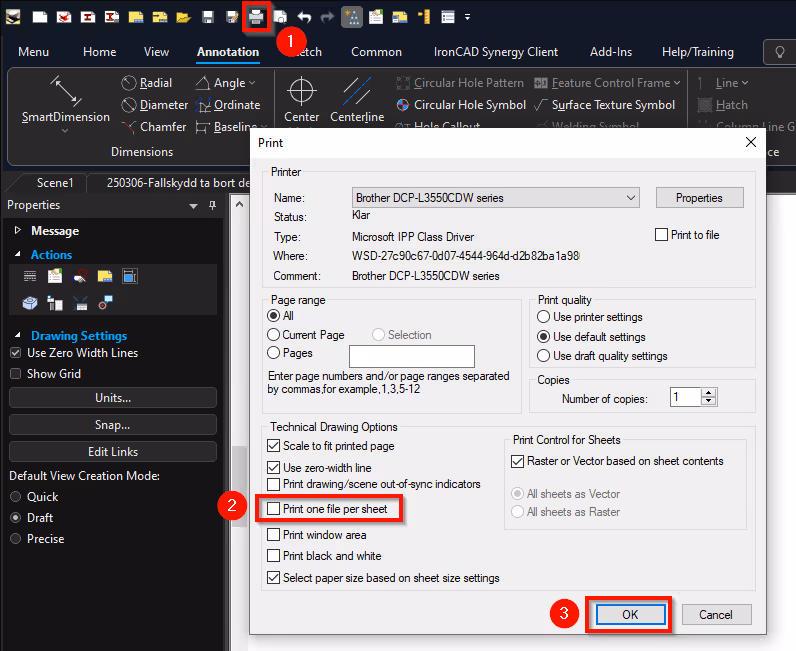Viewport: 796px width, 651px height.
Task: Click the Print Preview icon beside printer
Action: (x=280, y=17)
